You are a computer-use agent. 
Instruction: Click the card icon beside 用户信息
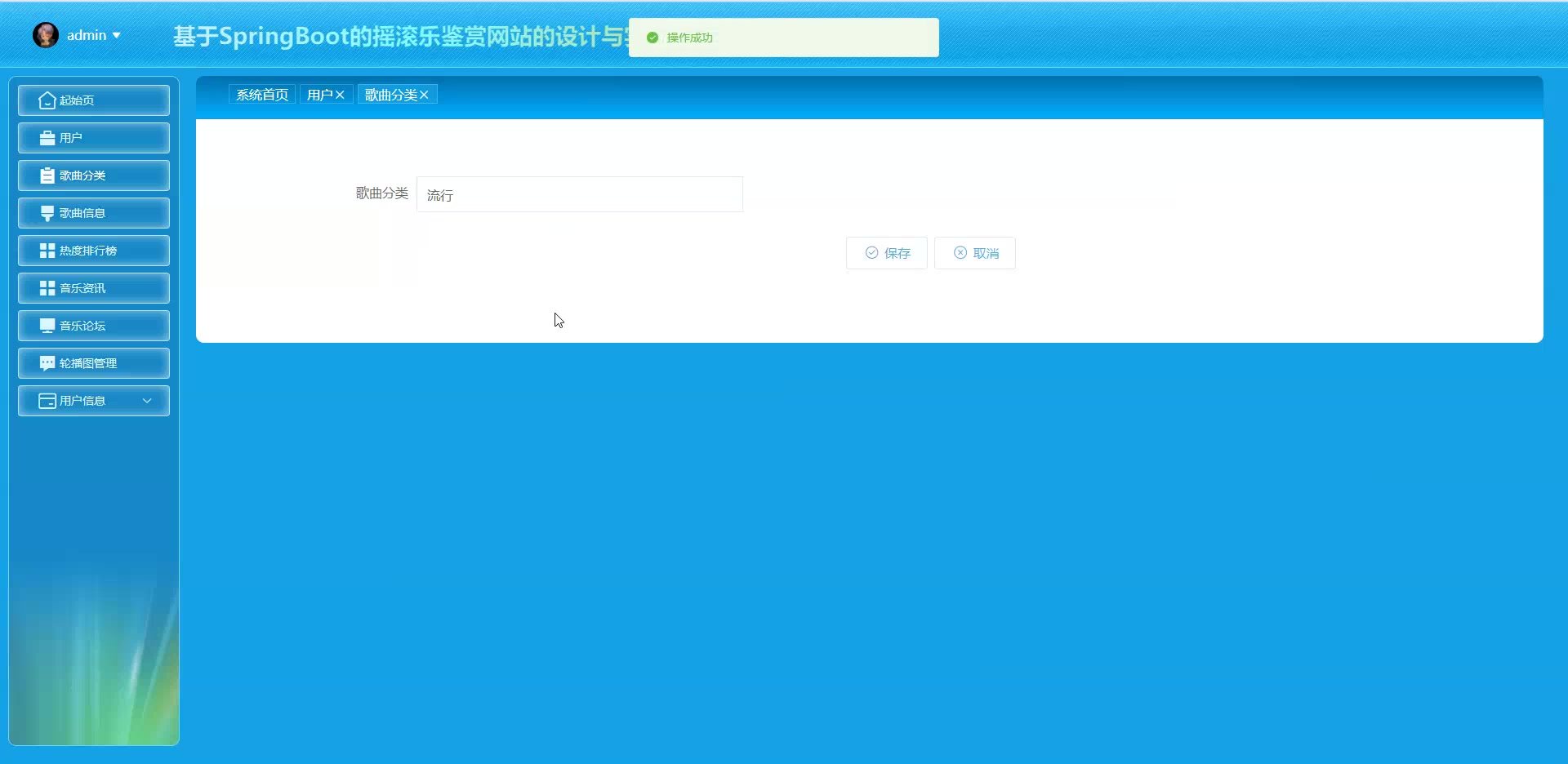[47, 401]
